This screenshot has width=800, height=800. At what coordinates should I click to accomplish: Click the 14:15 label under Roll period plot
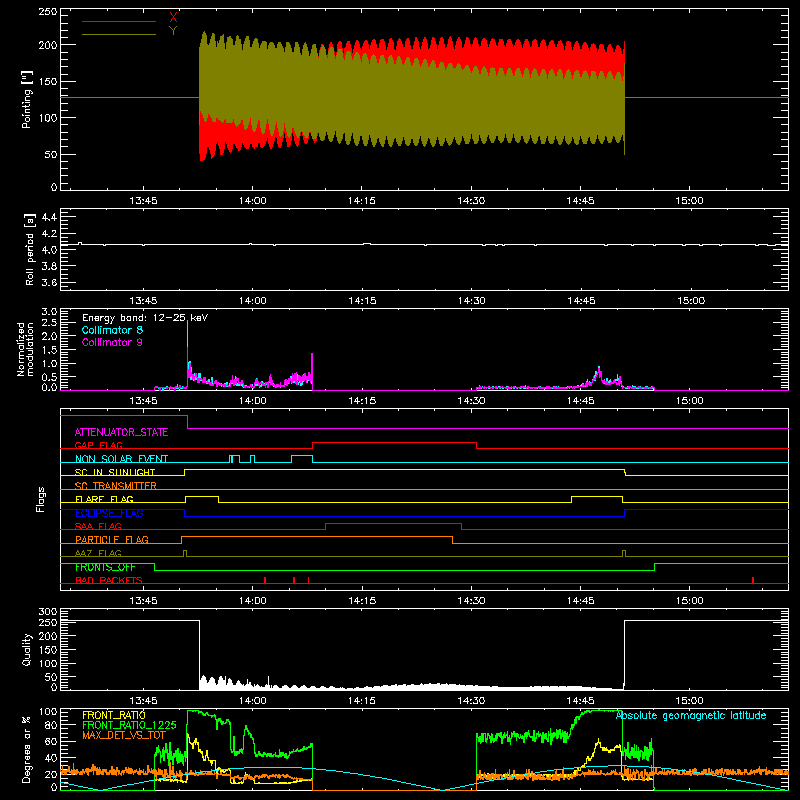[362, 301]
